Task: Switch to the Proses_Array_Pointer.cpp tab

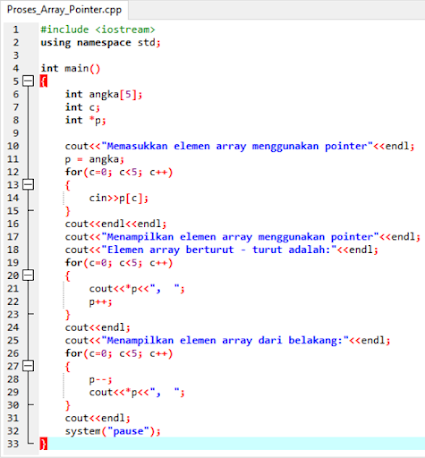Action: point(64,10)
